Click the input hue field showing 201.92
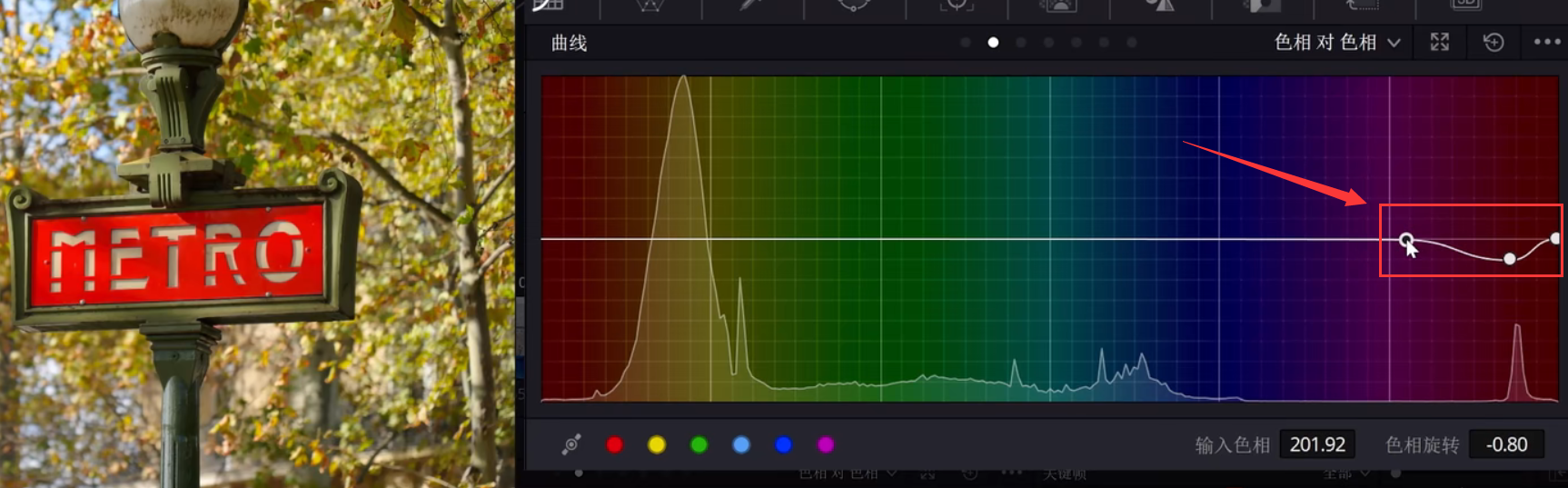Viewport: 1568px width, 488px height. click(x=1317, y=444)
